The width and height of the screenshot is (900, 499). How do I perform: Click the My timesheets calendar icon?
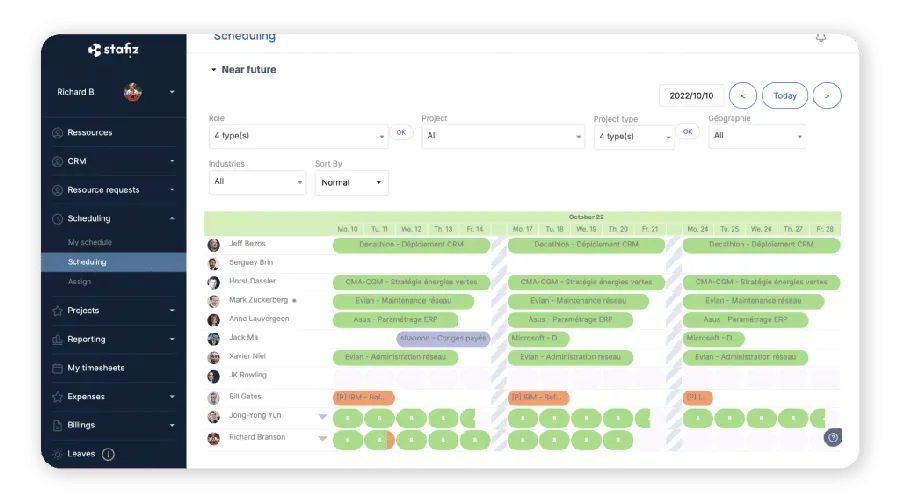(57, 368)
